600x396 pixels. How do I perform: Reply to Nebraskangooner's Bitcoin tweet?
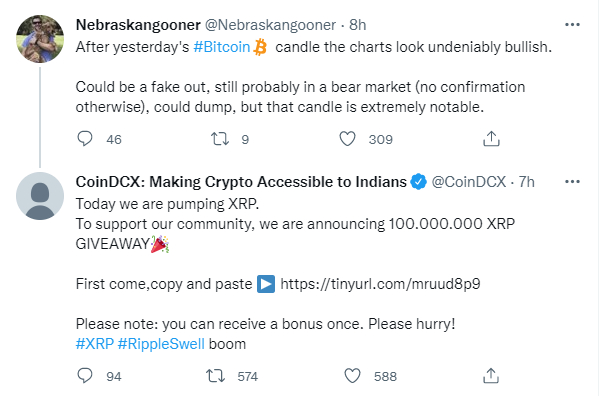click(x=85, y=139)
